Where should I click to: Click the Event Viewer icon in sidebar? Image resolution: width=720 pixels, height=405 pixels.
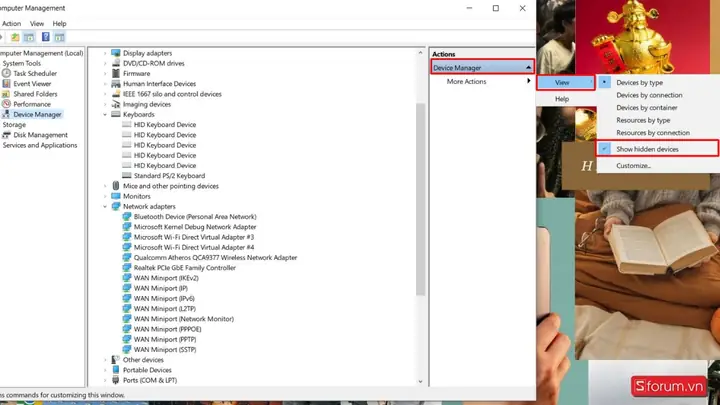(6, 84)
